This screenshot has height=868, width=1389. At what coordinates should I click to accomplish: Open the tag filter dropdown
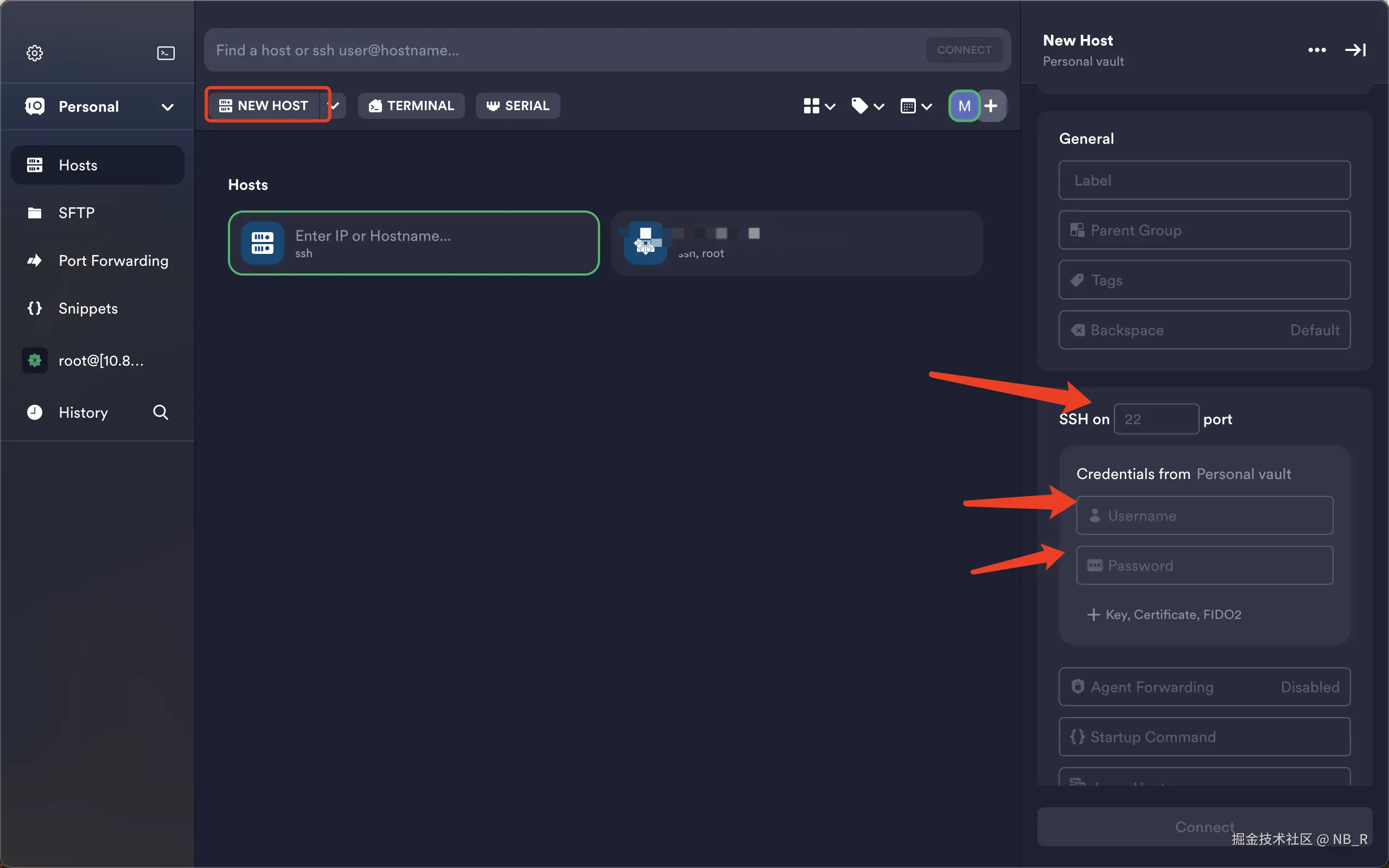(867, 106)
